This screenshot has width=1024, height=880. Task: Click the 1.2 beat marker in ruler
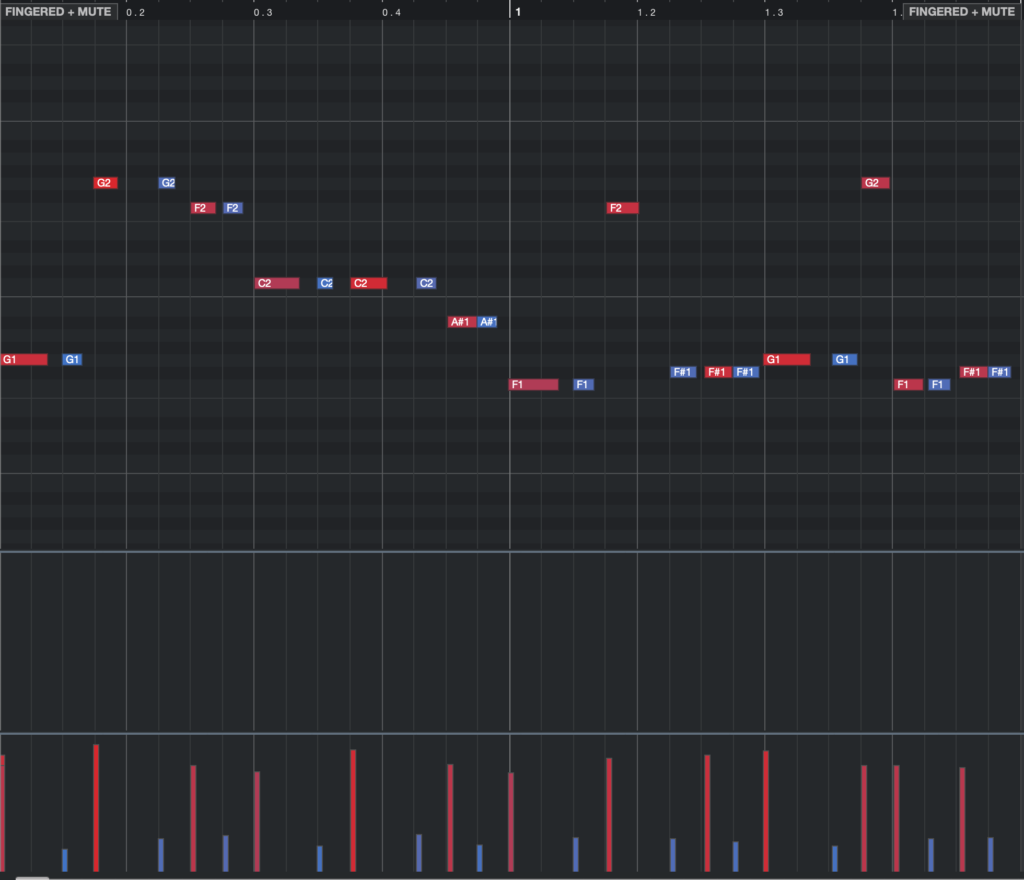tap(646, 12)
